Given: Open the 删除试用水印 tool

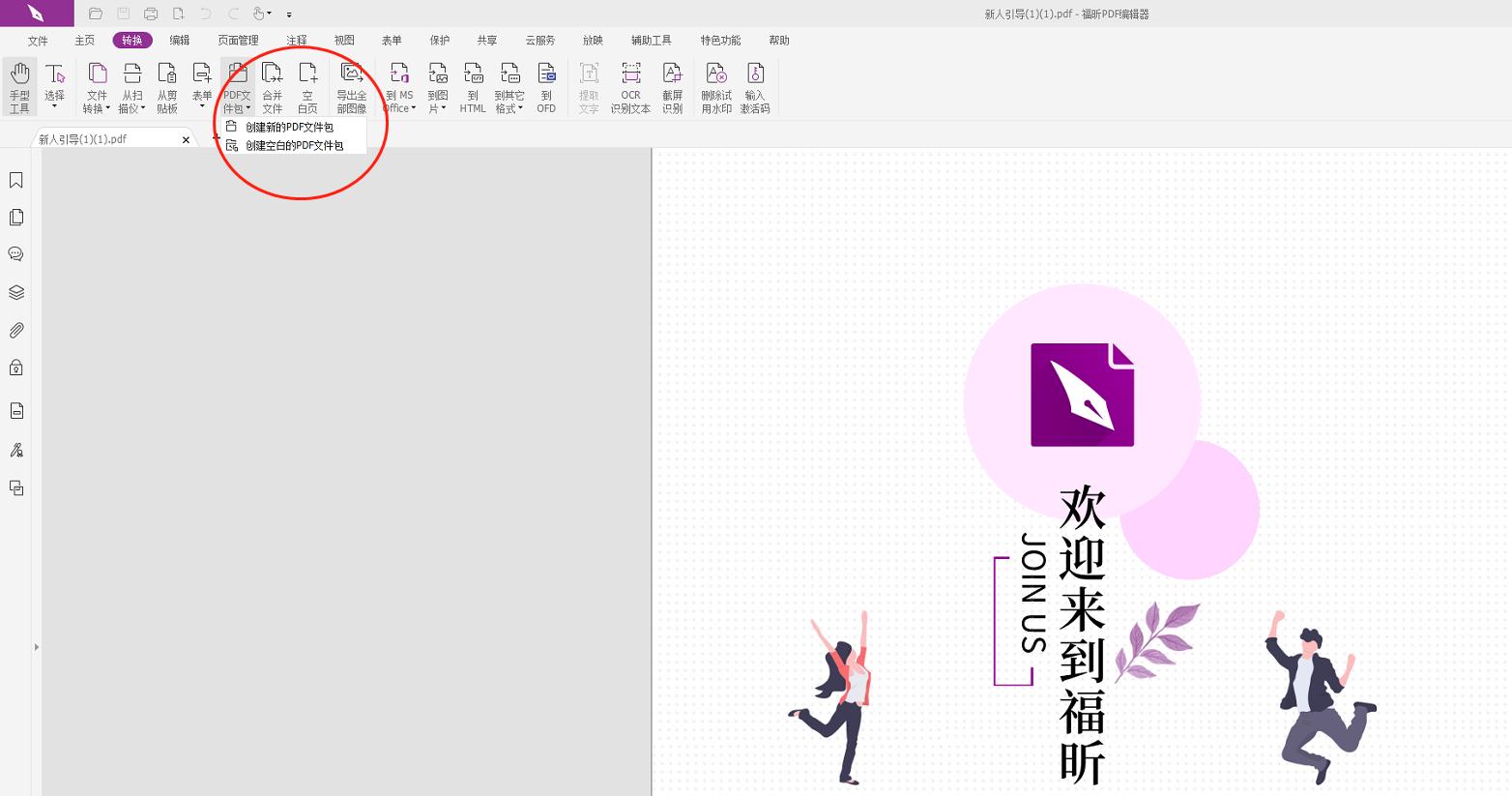Looking at the screenshot, I should coord(716,85).
